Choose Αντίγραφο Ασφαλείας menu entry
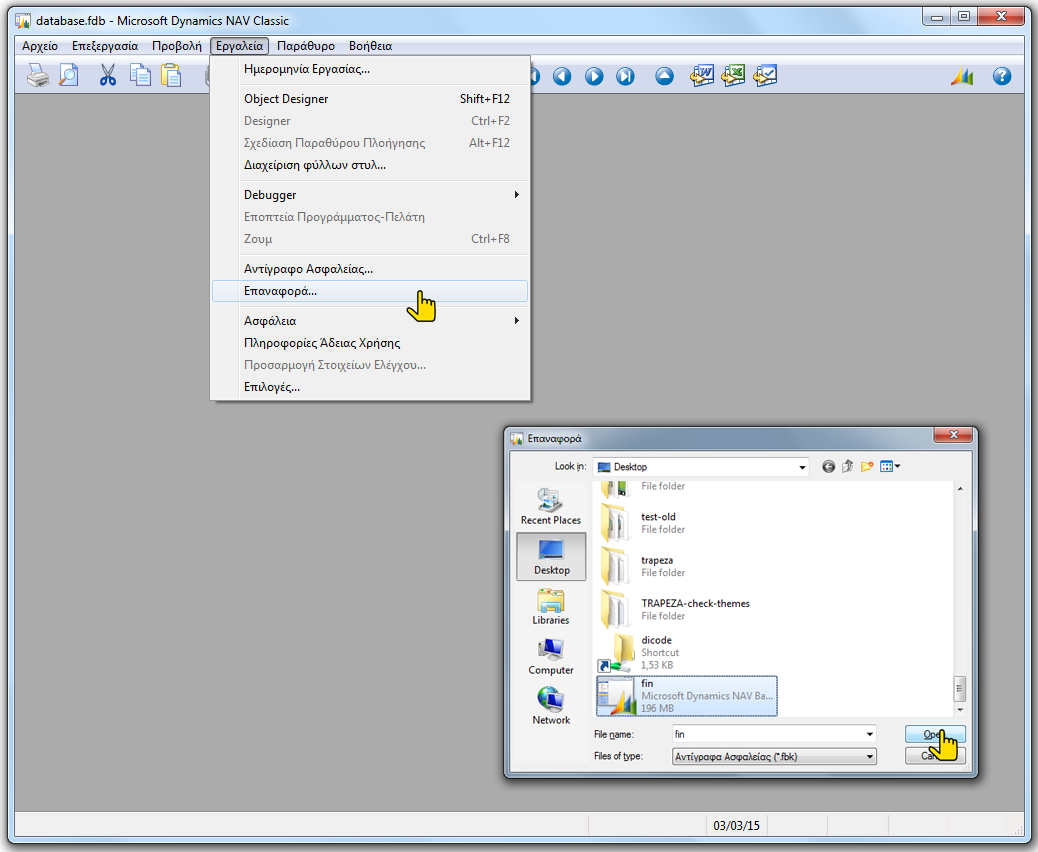 [x=370, y=269]
